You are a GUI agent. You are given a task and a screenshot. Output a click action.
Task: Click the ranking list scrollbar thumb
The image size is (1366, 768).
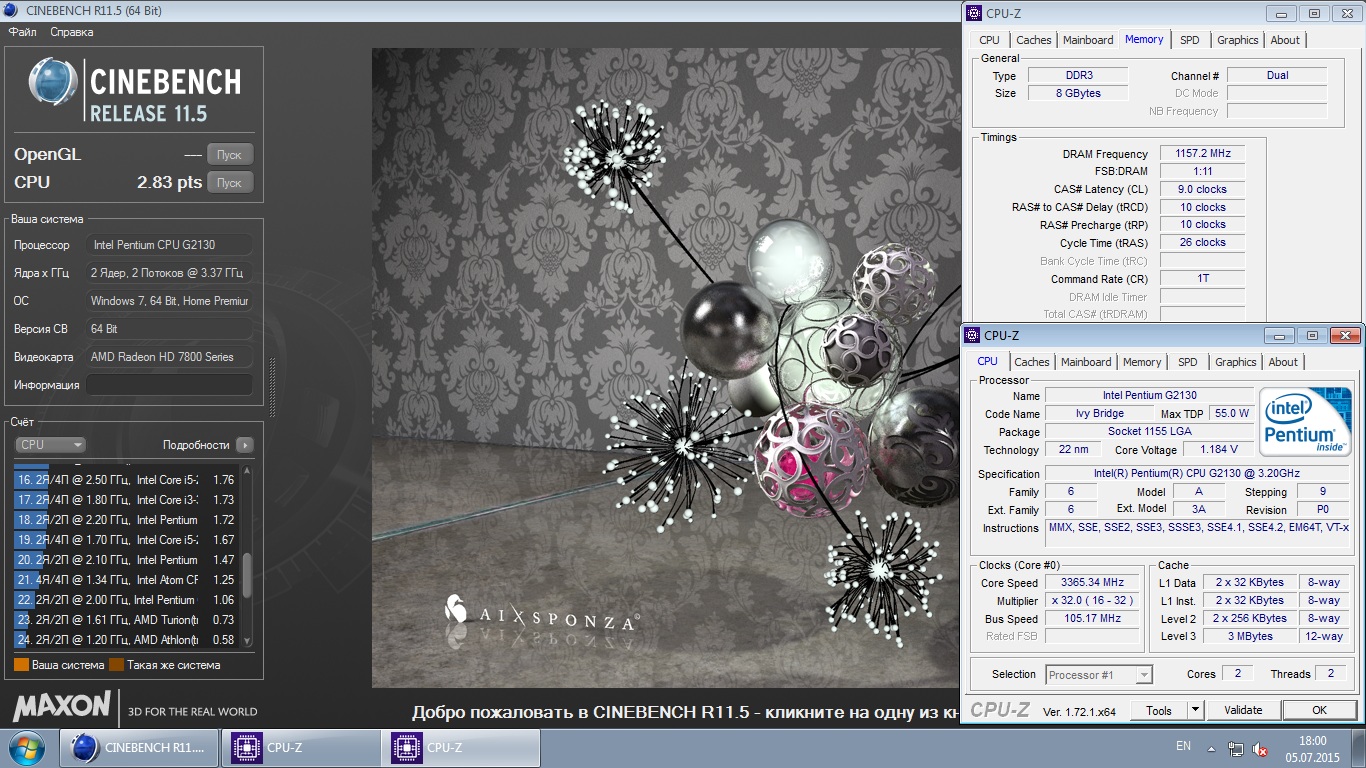(x=247, y=577)
